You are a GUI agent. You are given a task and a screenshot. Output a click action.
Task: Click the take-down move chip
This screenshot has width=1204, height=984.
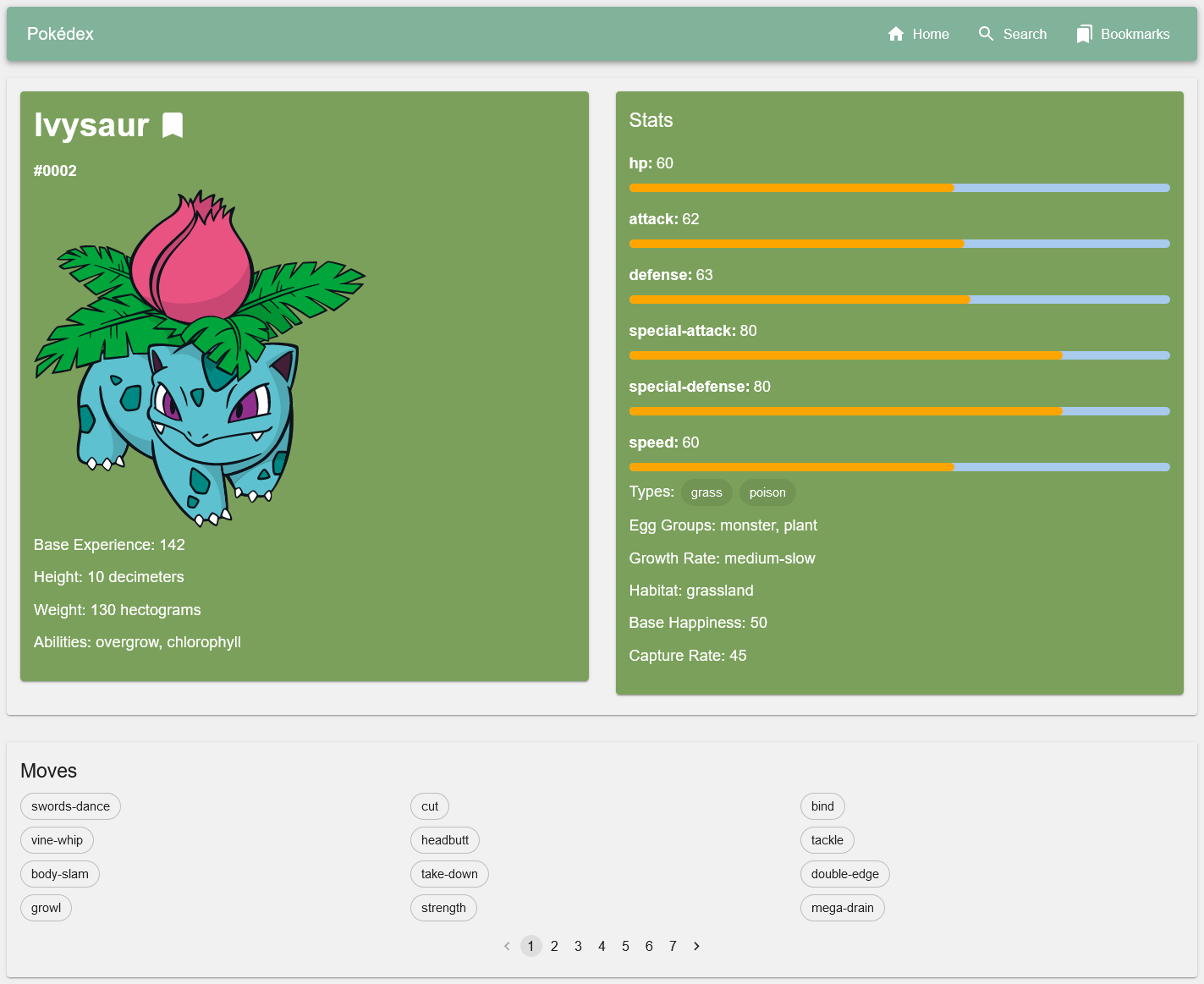tap(449, 874)
